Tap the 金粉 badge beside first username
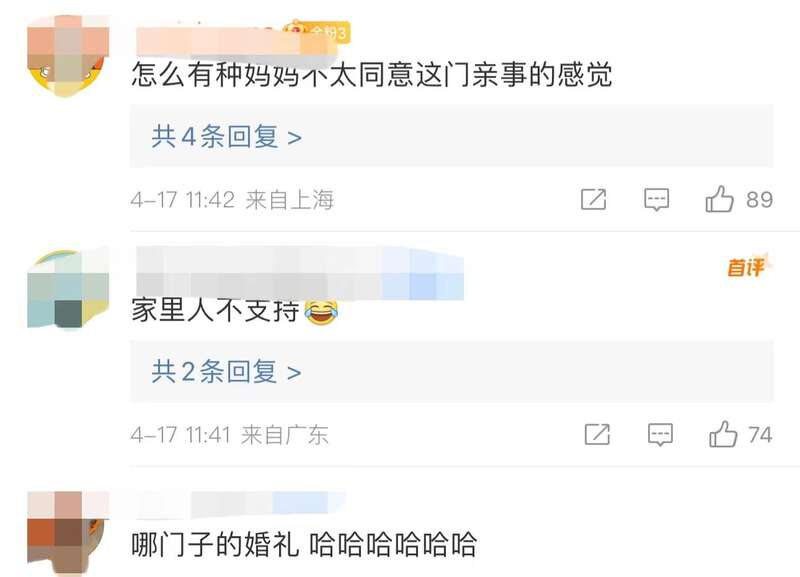800x577 pixels. (x=316, y=32)
